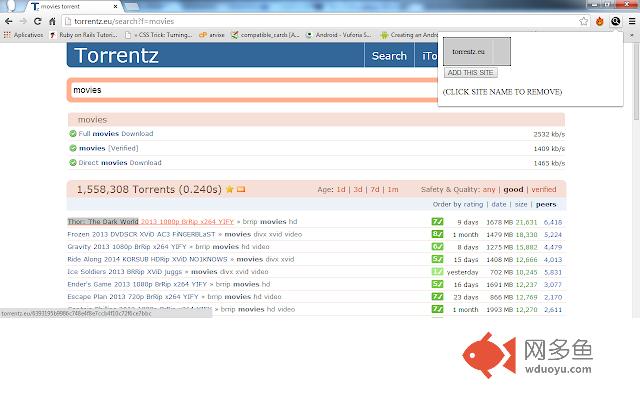The image size is (640, 400).
Task: Order results by size
Action: tap(521, 204)
